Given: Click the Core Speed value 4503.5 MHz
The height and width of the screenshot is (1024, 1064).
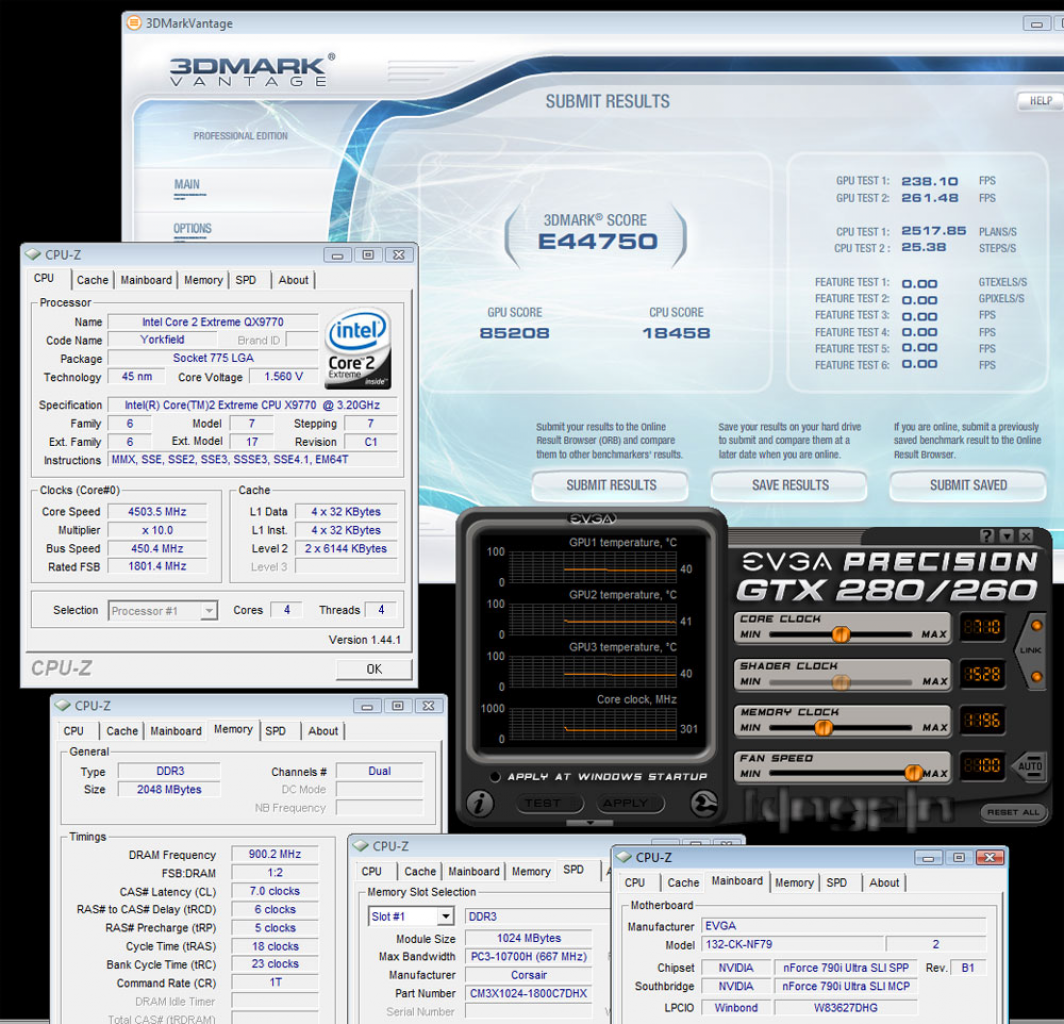Looking at the screenshot, I should [157, 512].
